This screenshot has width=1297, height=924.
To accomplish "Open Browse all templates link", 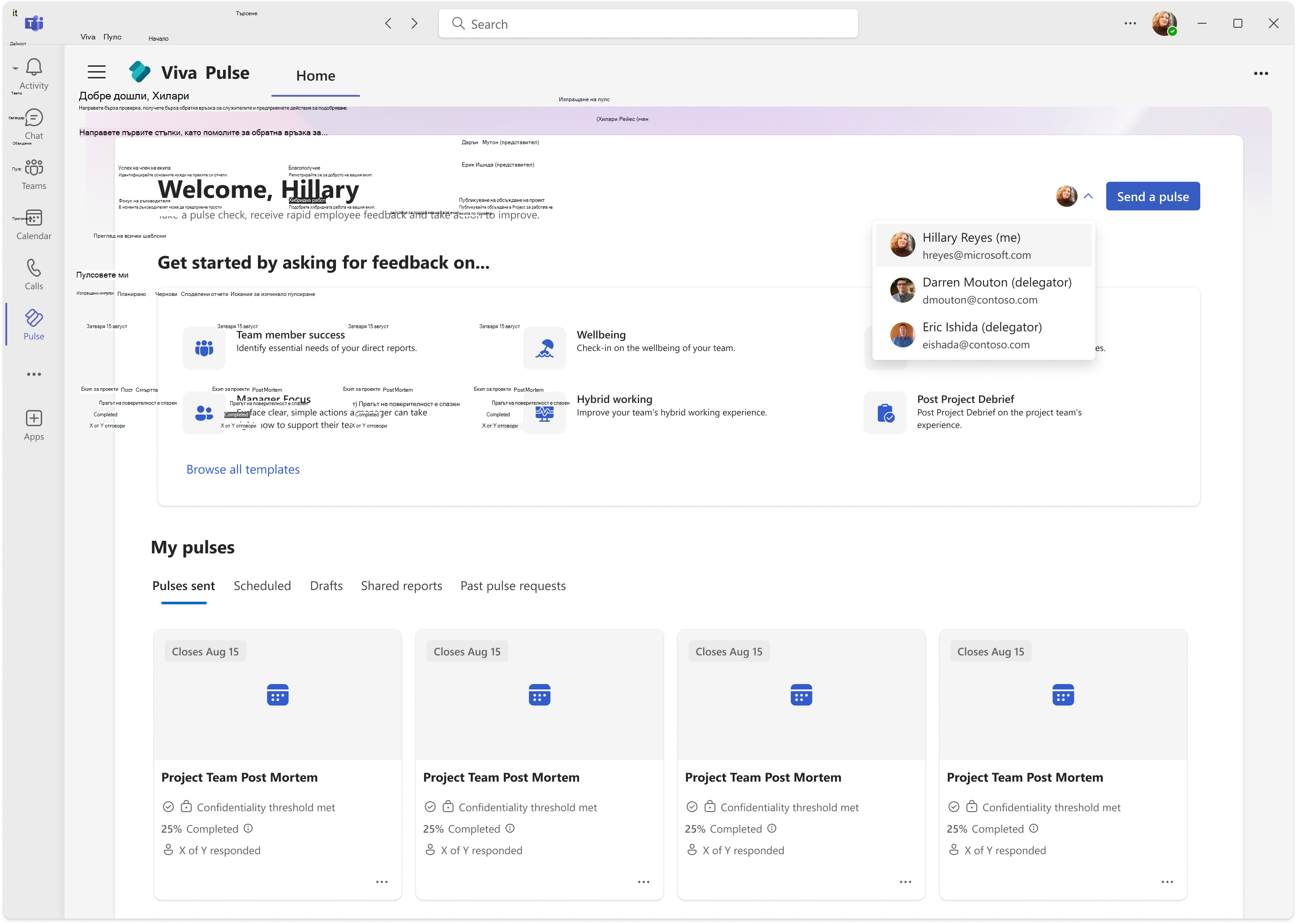I will tap(243, 470).
